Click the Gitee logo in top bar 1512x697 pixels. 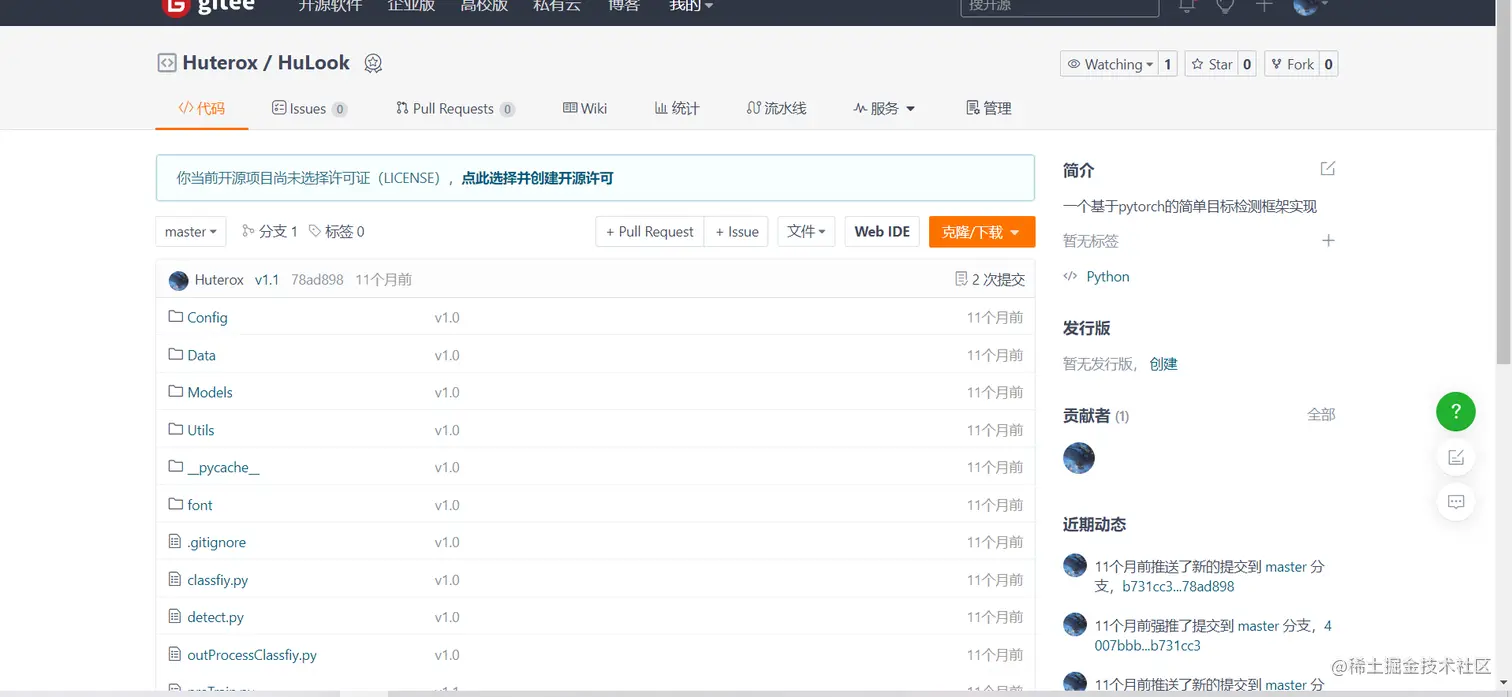(208, 6)
